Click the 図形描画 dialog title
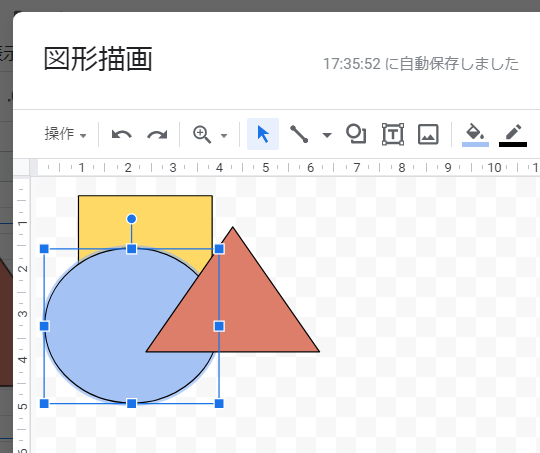540x453 pixels. pos(98,59)
